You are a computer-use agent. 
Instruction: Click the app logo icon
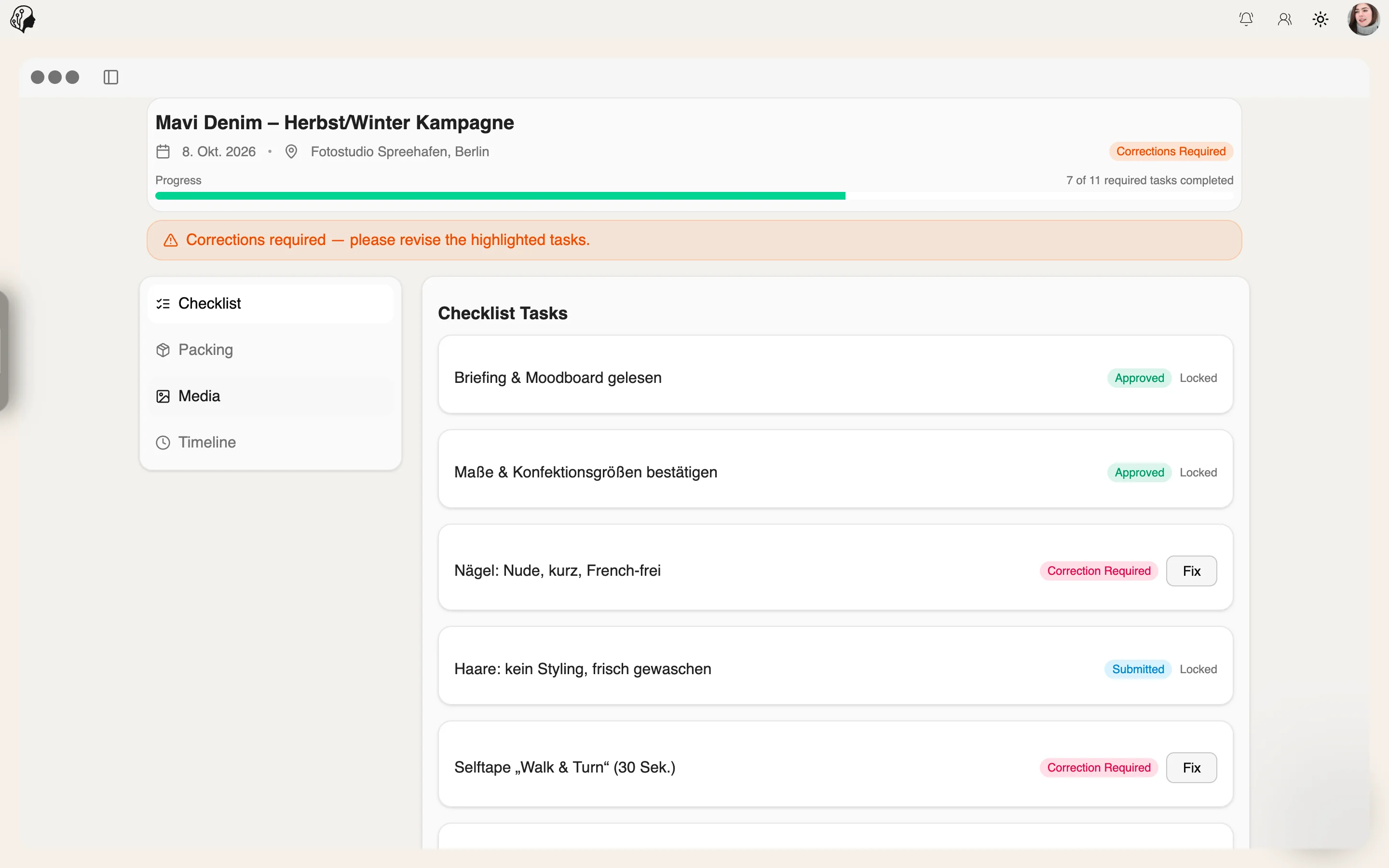coord(23,19)
